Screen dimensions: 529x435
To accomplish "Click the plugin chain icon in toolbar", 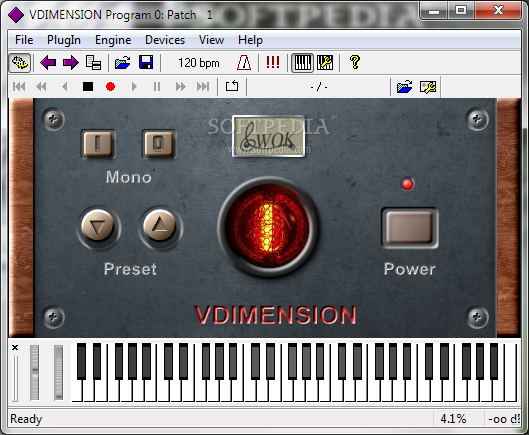I will [20, 63].
